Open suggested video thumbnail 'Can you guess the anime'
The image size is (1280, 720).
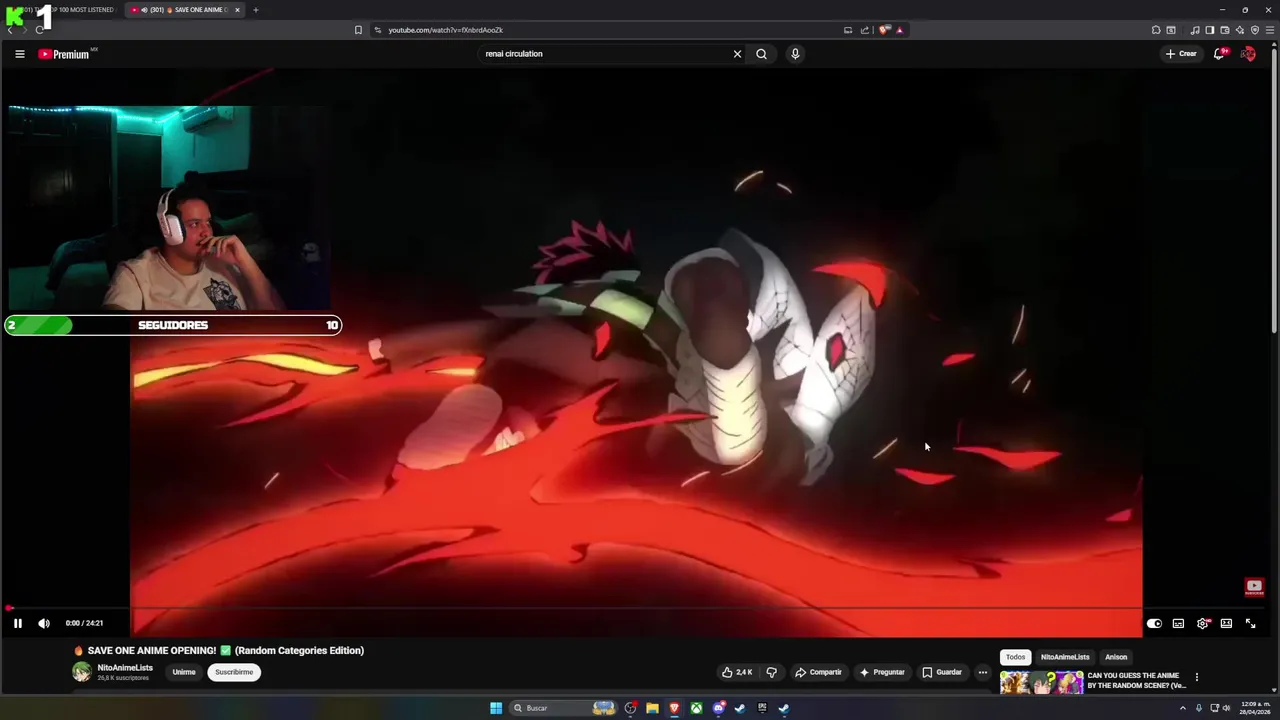point(1042,682)
